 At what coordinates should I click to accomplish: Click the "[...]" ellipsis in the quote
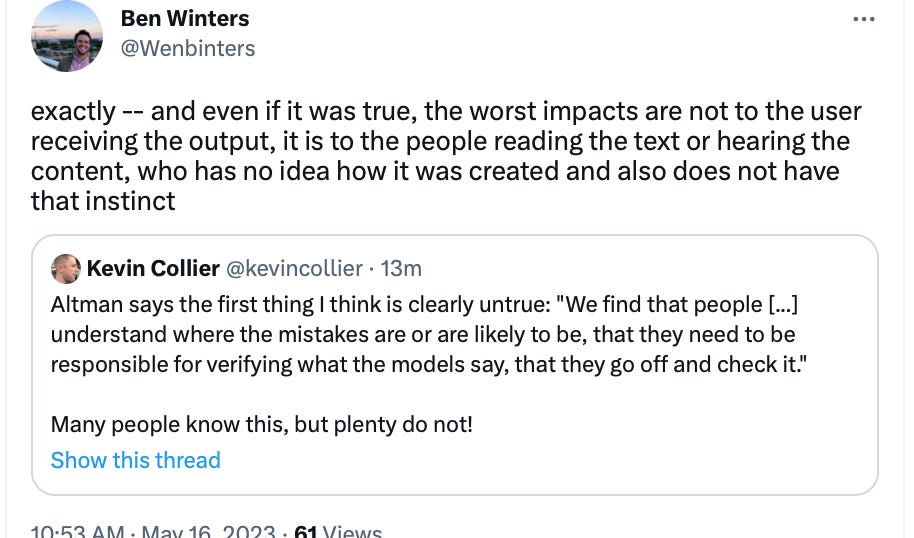[777, 303]
